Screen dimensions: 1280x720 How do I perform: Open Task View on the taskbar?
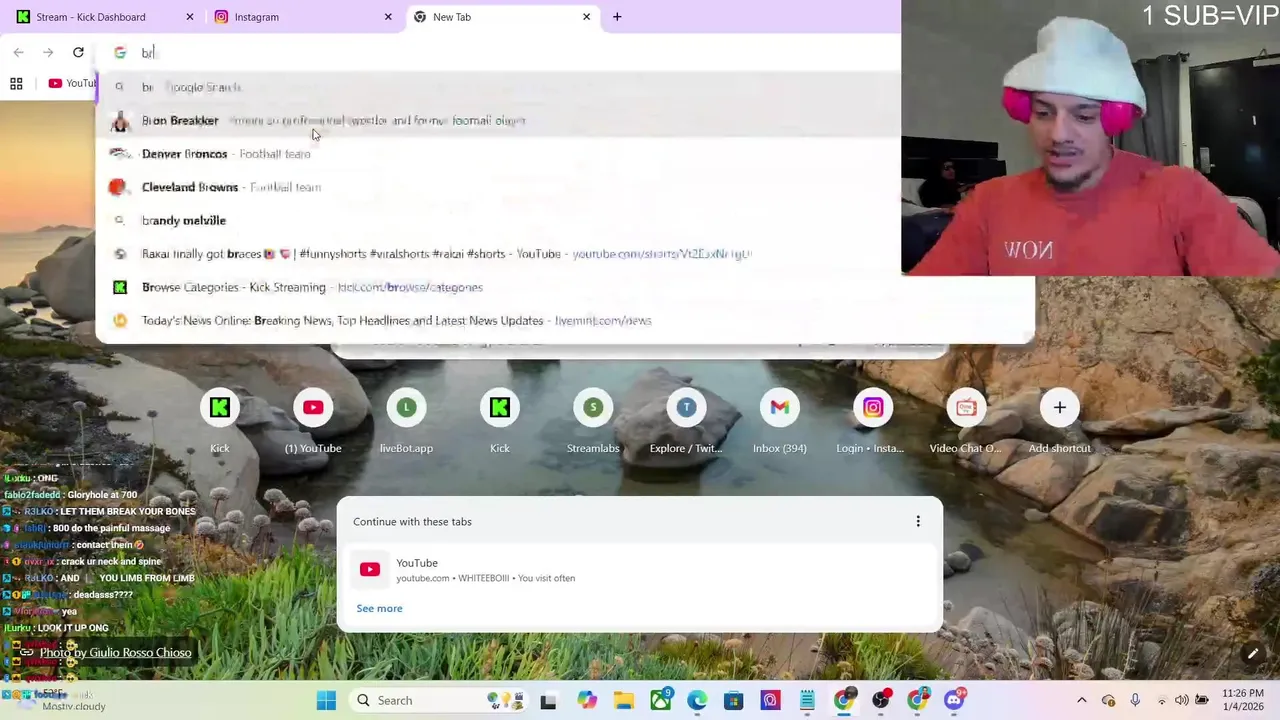pyautogui.click(x=548, y=701)
